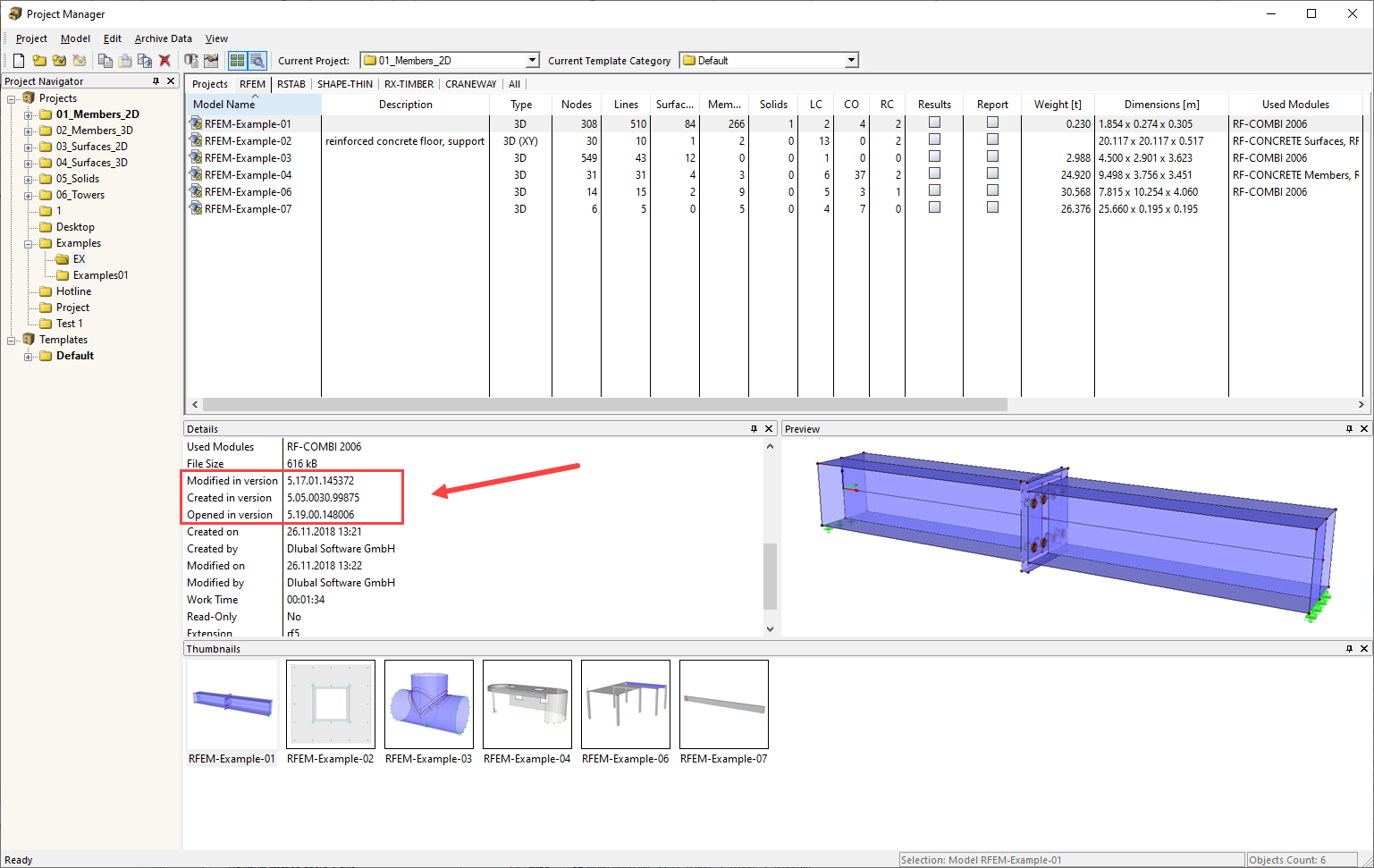The image size is (1374, 868).
Task: Tick the Report checkbox for RFEM-Example-04
Action: [992, 173]
